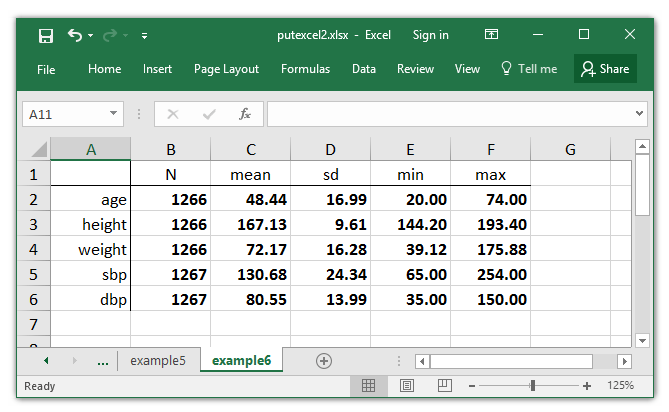The height and width of the screenshot is (412, 669).
Task: Click the Select All corner triangle
Action: [x=40, y=150]
